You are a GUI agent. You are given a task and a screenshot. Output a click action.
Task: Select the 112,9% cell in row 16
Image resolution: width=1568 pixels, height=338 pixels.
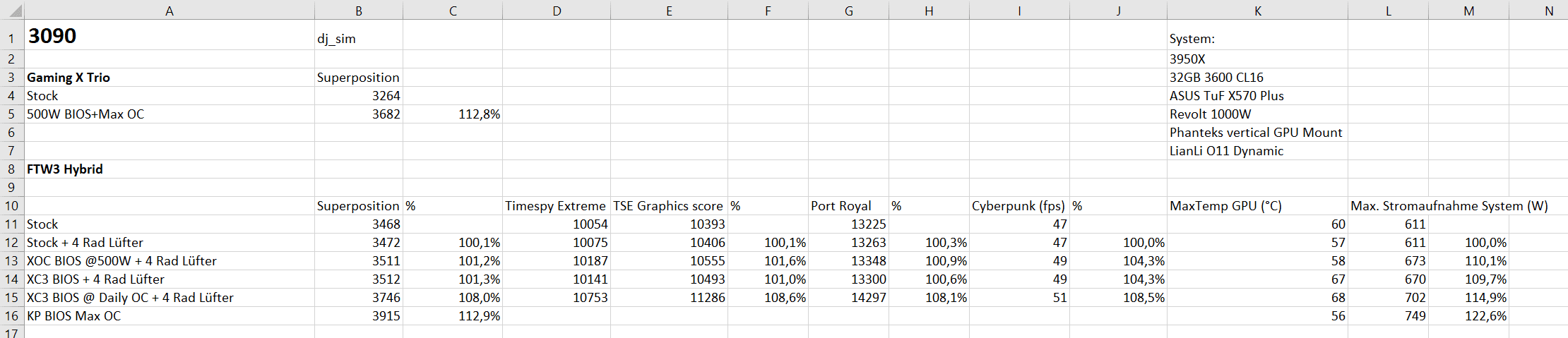[453, 316]
